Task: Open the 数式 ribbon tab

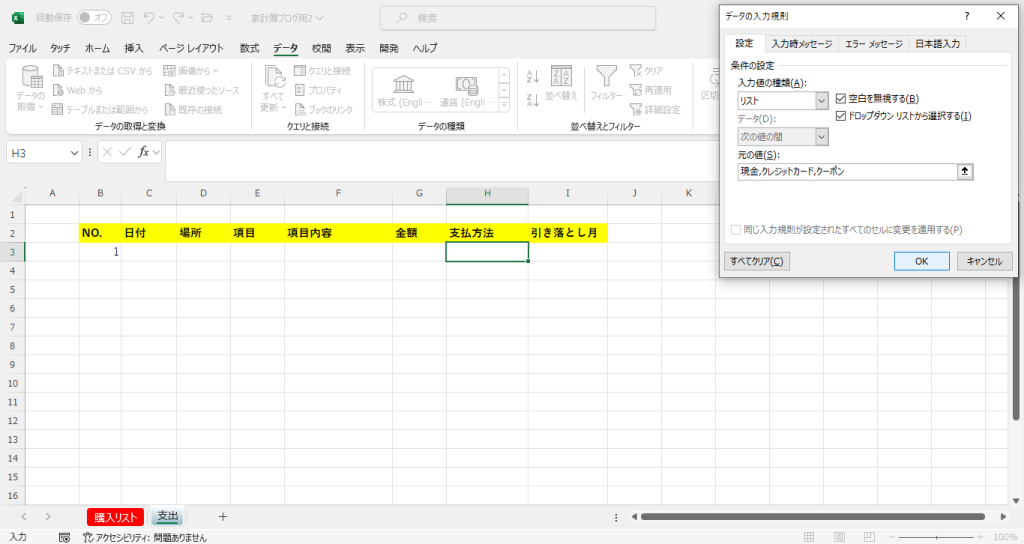Action: click(249, 48)
